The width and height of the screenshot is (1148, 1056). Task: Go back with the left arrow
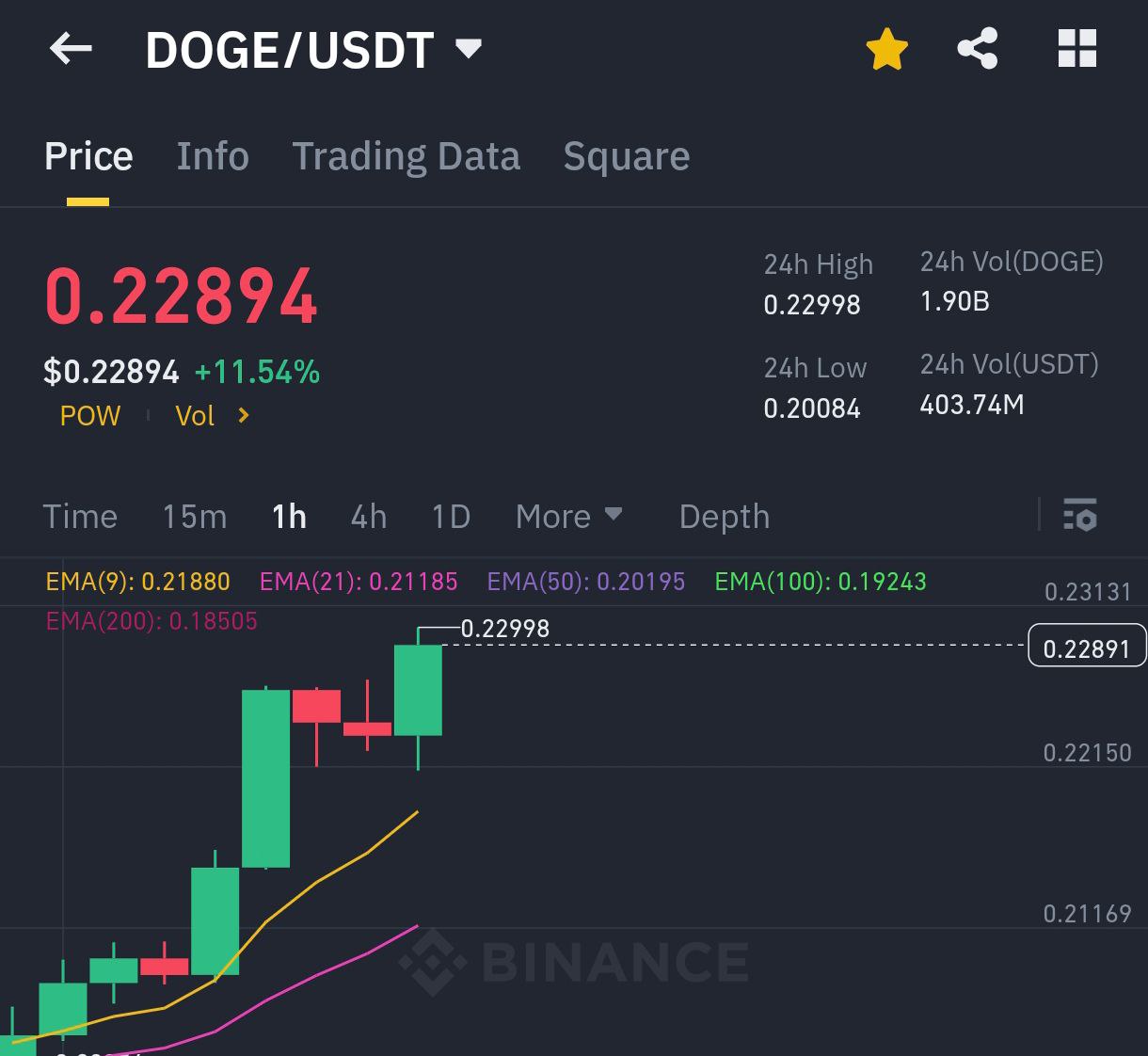point(71,49)
